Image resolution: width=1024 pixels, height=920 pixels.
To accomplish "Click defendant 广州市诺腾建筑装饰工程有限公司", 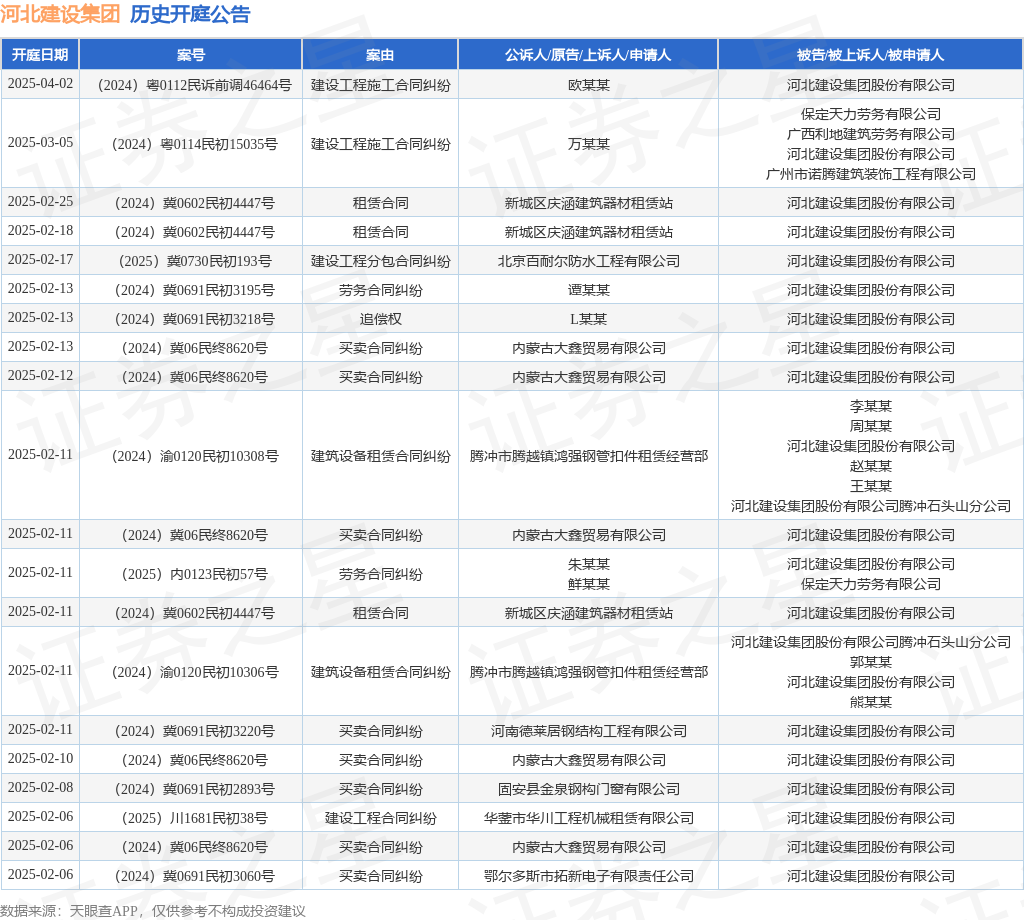I will [871, 174].
